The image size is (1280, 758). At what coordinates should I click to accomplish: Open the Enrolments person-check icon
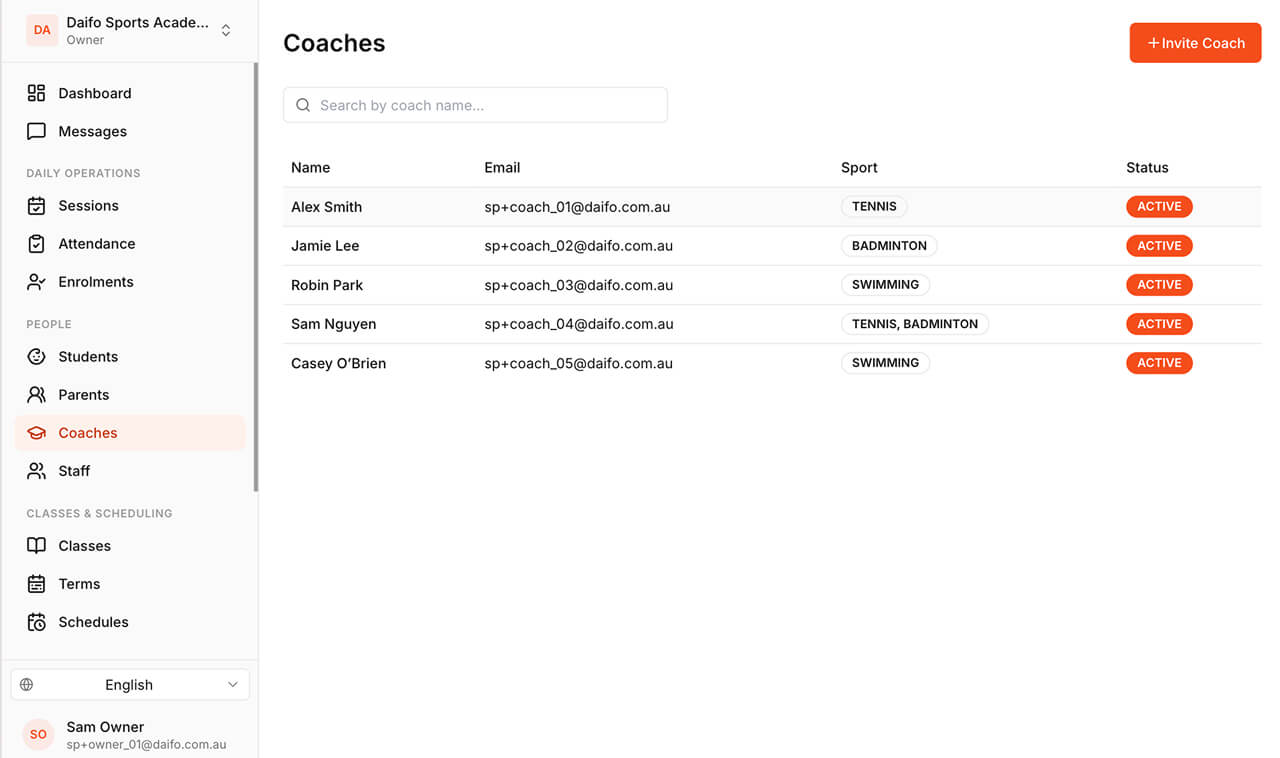point(36,282)
